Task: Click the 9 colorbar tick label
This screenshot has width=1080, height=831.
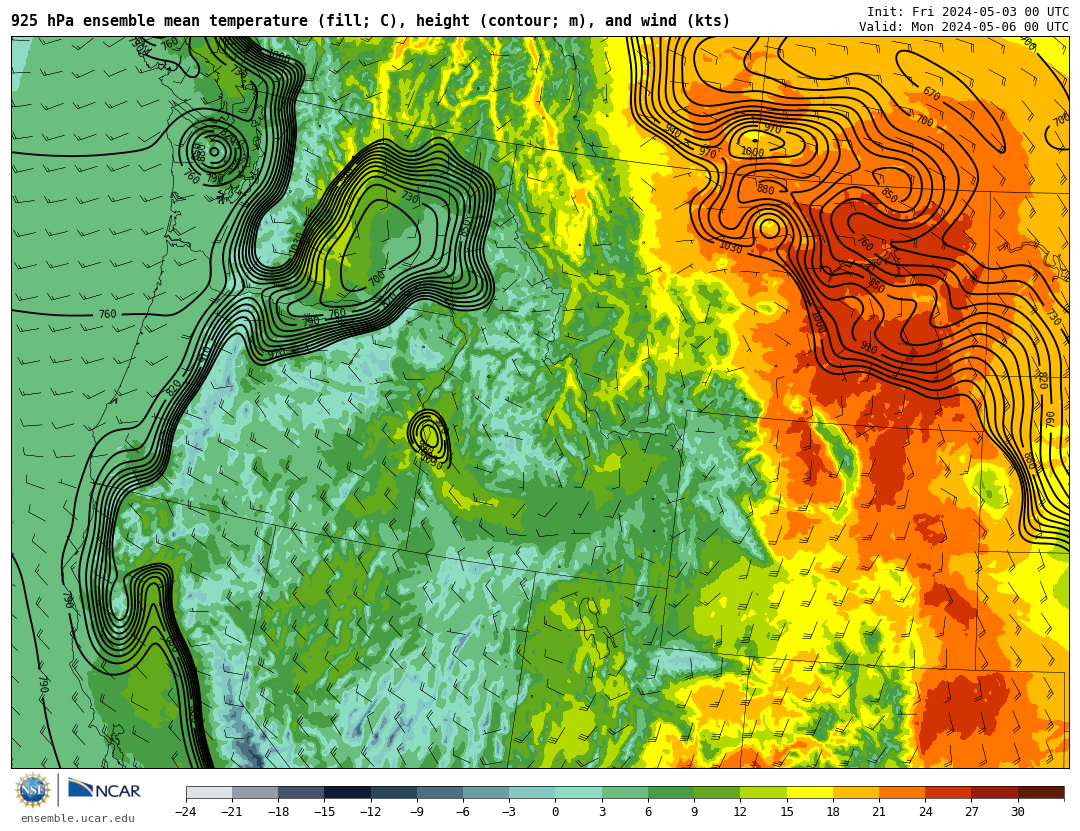Action: [694, 812]
